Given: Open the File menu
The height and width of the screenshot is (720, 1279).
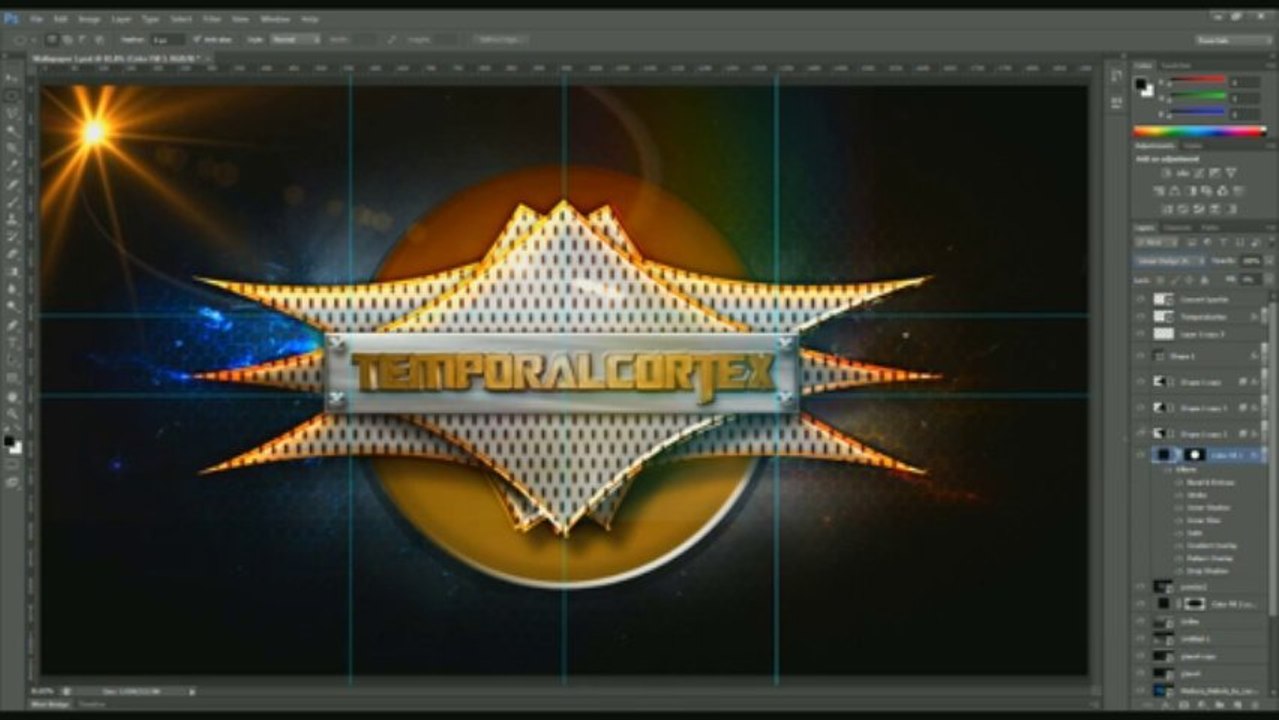Looking at the screenshot, I should click(x=35, y=19).
